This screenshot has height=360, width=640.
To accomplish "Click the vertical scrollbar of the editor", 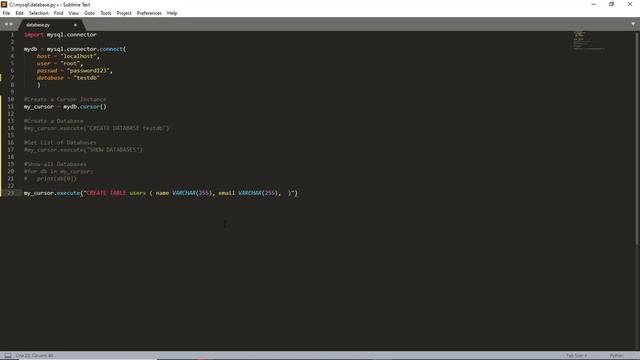I will [x=637, y=139].
